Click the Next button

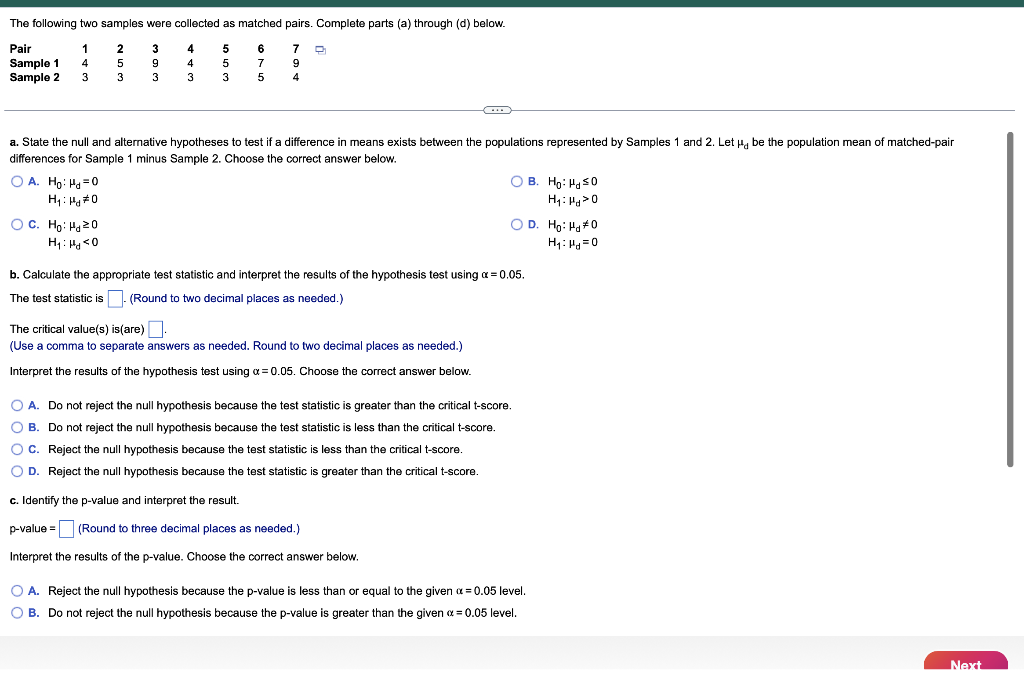[966, 661]
